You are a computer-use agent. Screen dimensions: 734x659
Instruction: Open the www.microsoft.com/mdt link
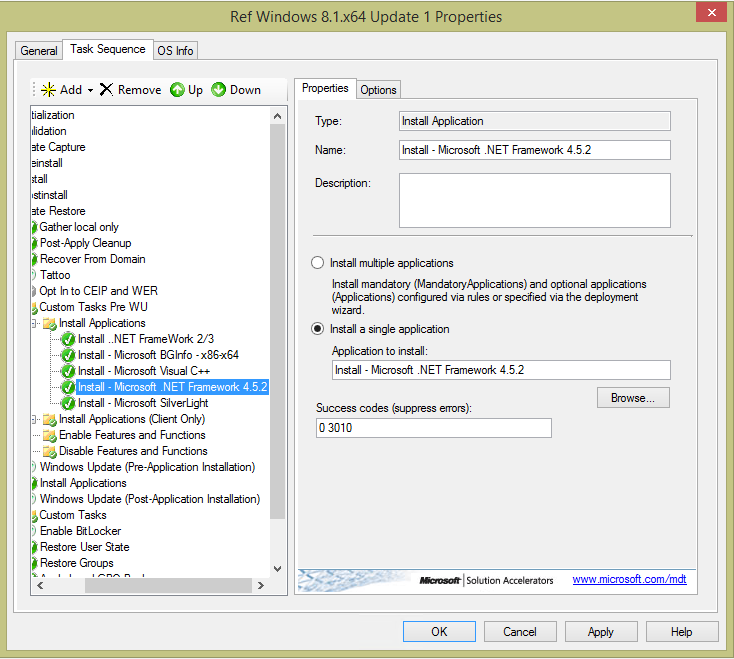(x=629, y=579)
